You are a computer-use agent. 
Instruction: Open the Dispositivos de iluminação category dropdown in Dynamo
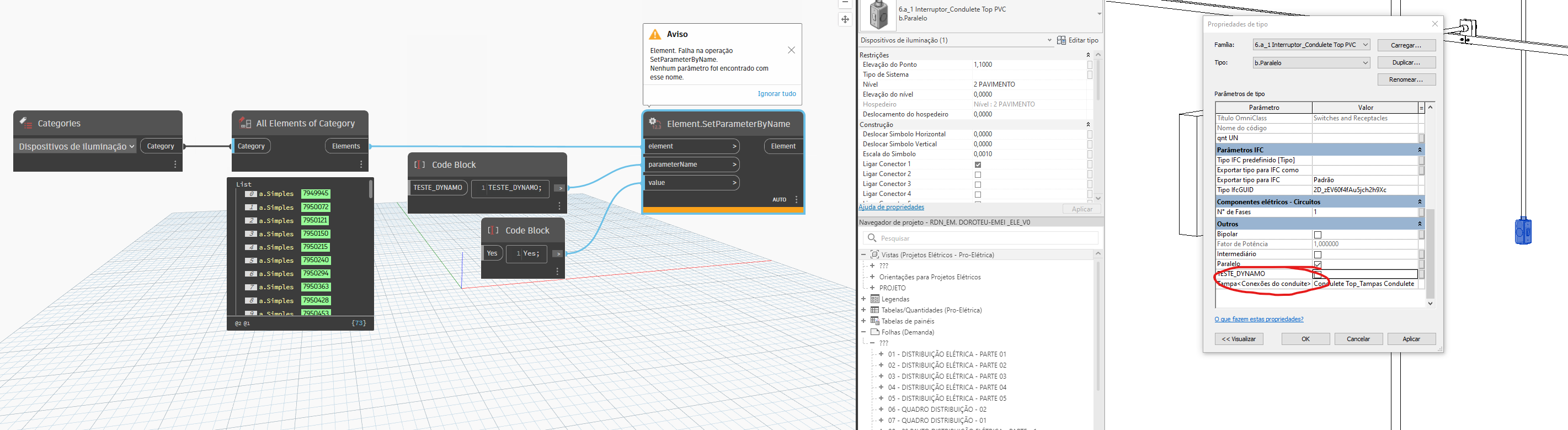pos(76,146)
